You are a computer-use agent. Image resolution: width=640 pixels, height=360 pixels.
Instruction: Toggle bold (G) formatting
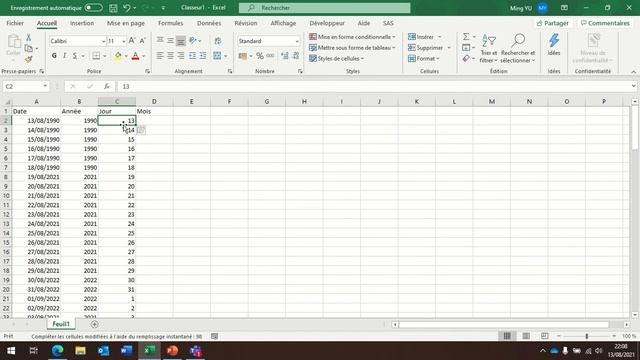54,56
